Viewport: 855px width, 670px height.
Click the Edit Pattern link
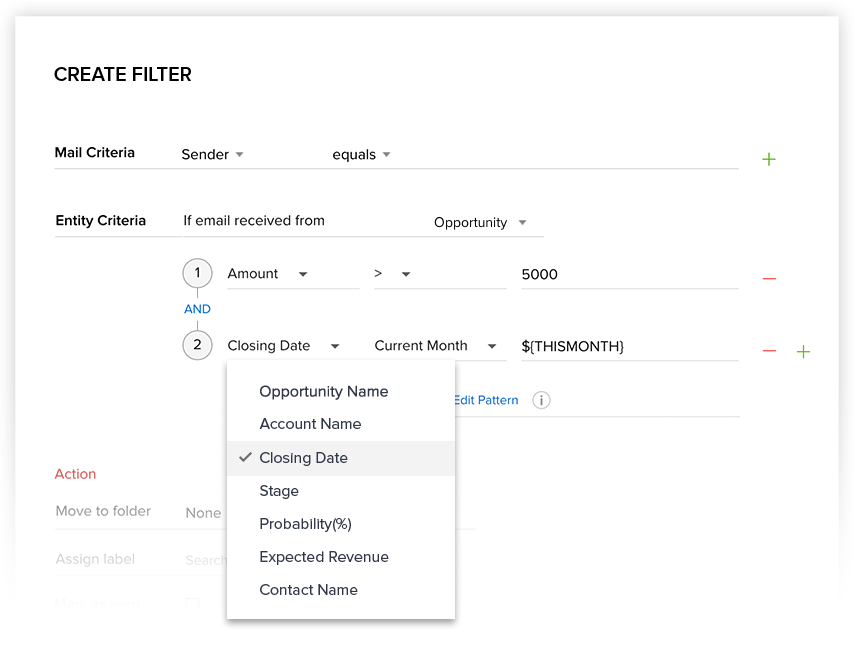[486, 400]
